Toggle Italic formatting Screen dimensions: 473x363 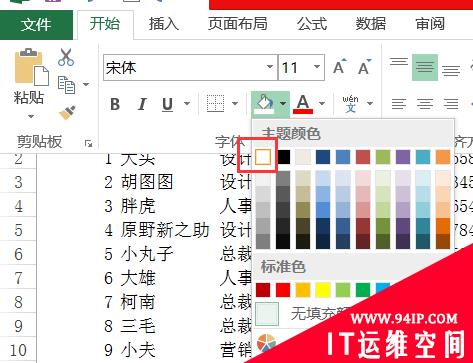[x=142, y=104]
